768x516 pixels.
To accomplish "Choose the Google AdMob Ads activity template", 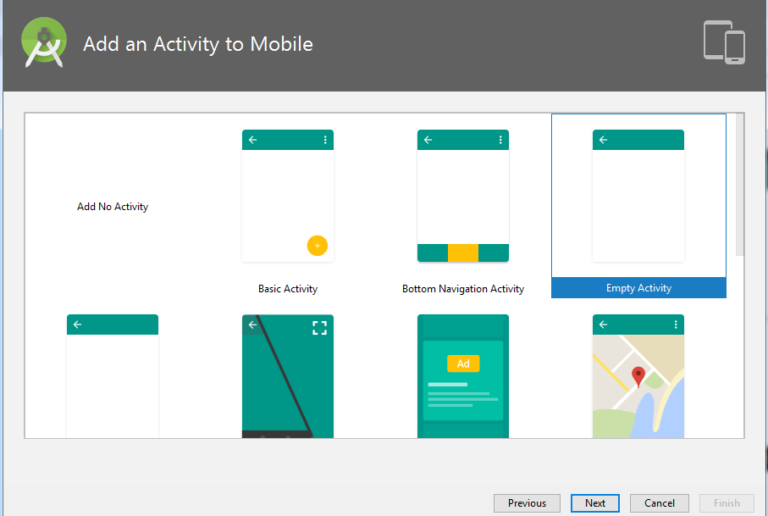I will click(x=463, y=376).
